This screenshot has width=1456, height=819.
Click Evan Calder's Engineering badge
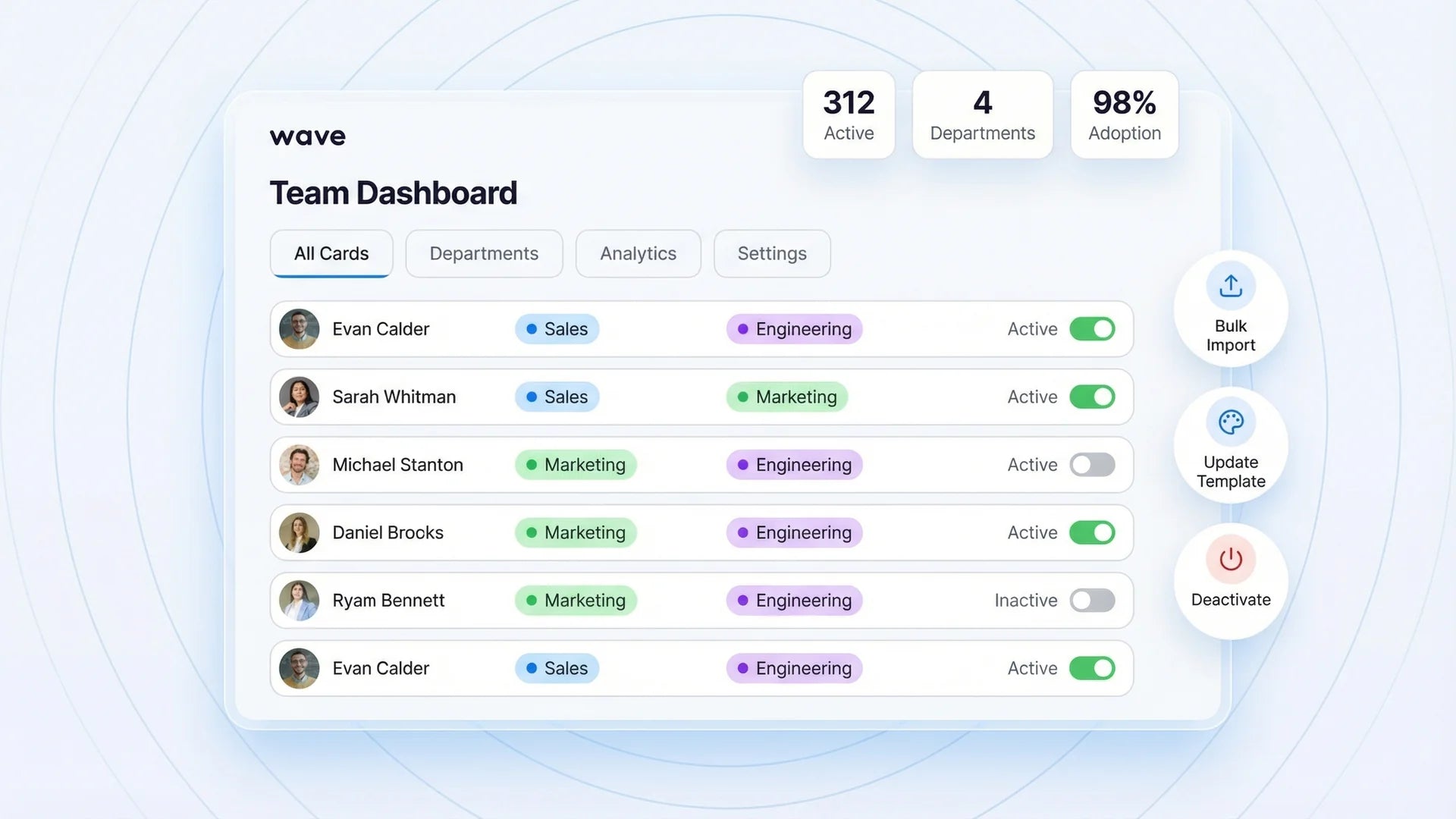793,329
